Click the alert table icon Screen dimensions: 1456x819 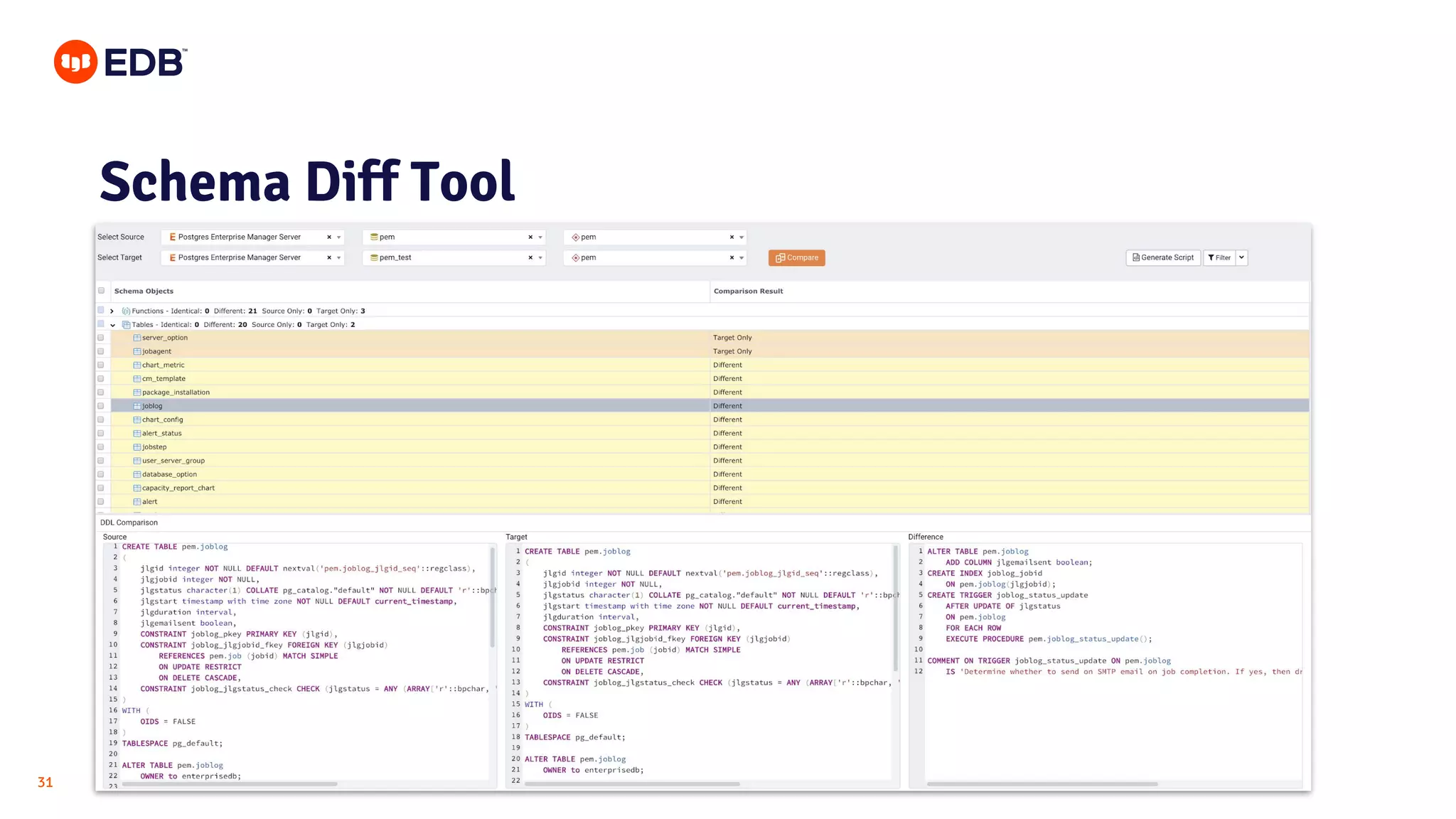137,502
